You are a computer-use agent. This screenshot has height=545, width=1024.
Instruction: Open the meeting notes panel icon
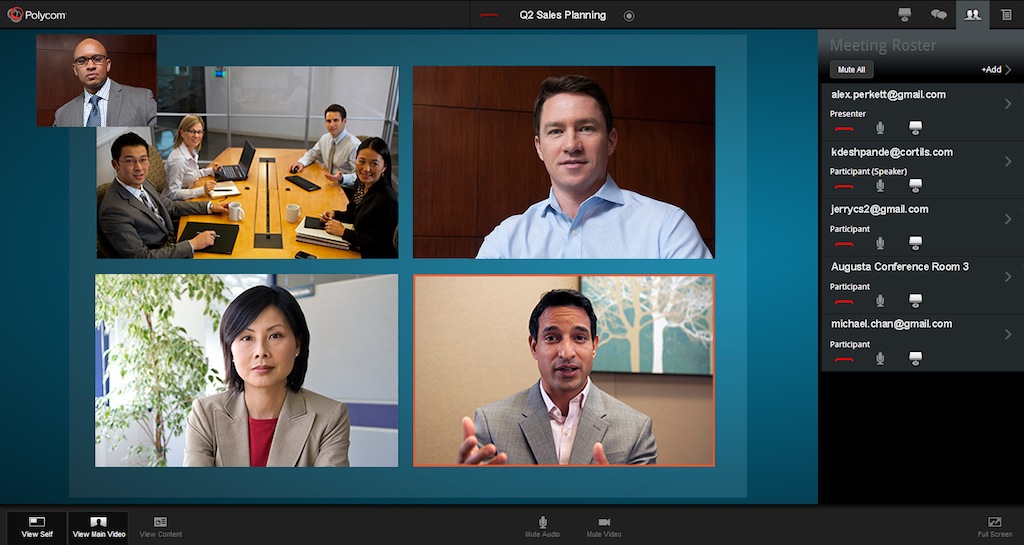(1006, 15)
